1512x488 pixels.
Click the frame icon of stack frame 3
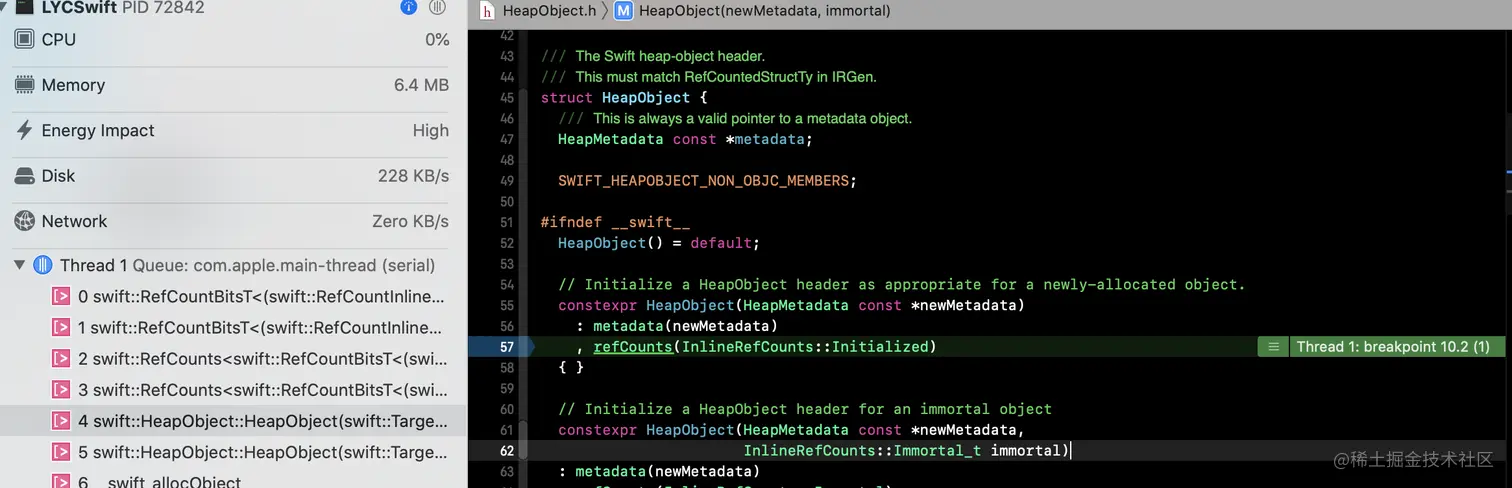[61, 389]
